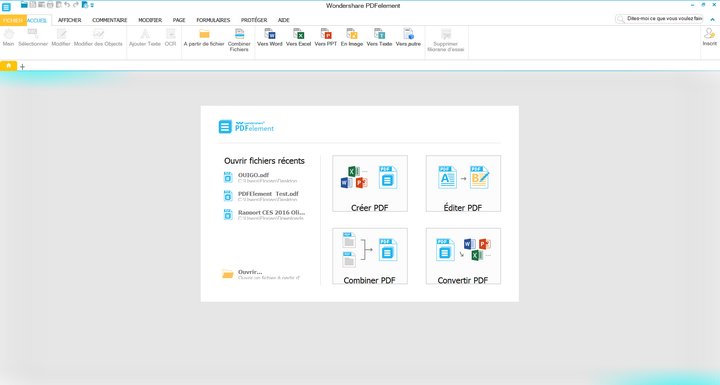
Task: Open the MODIFIER ribbon tab
Action: 150,20
